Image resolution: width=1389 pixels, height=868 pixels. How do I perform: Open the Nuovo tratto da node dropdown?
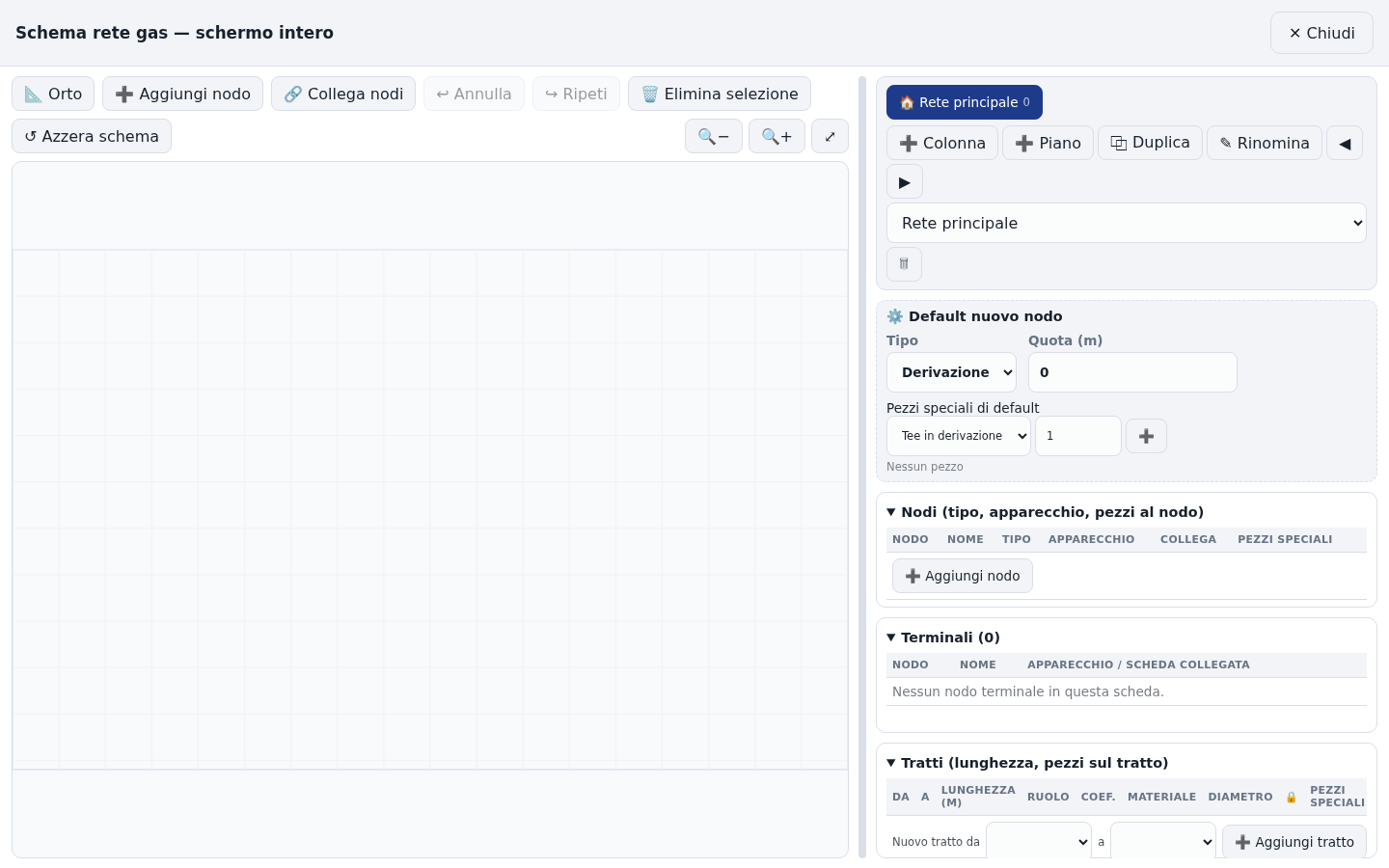click(x=1039, y=842)
